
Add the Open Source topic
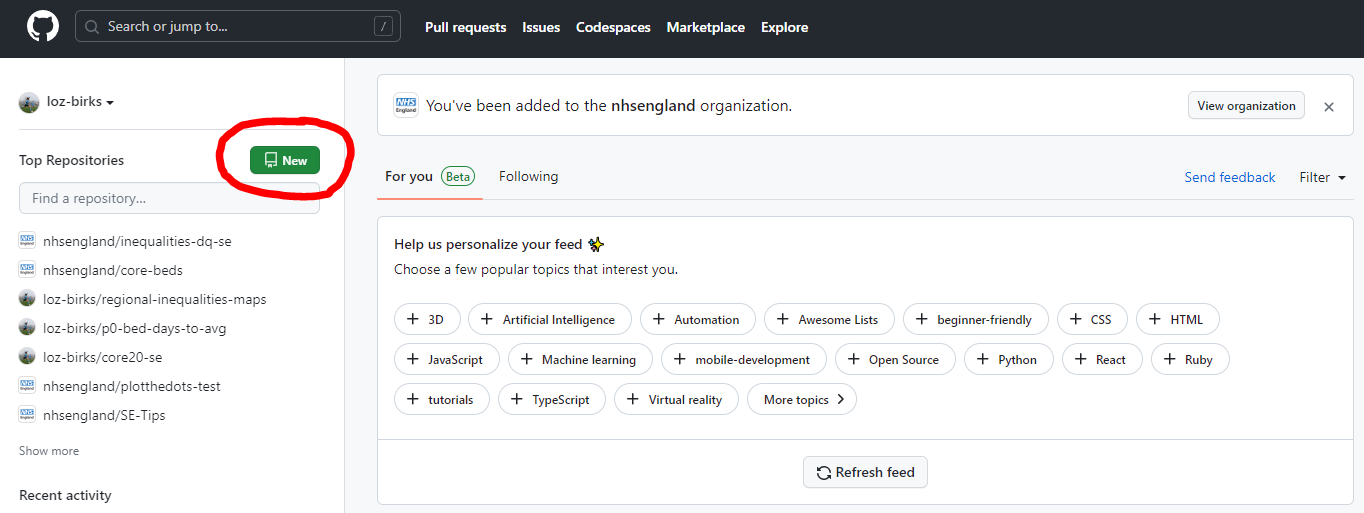(x=895, y=360)
